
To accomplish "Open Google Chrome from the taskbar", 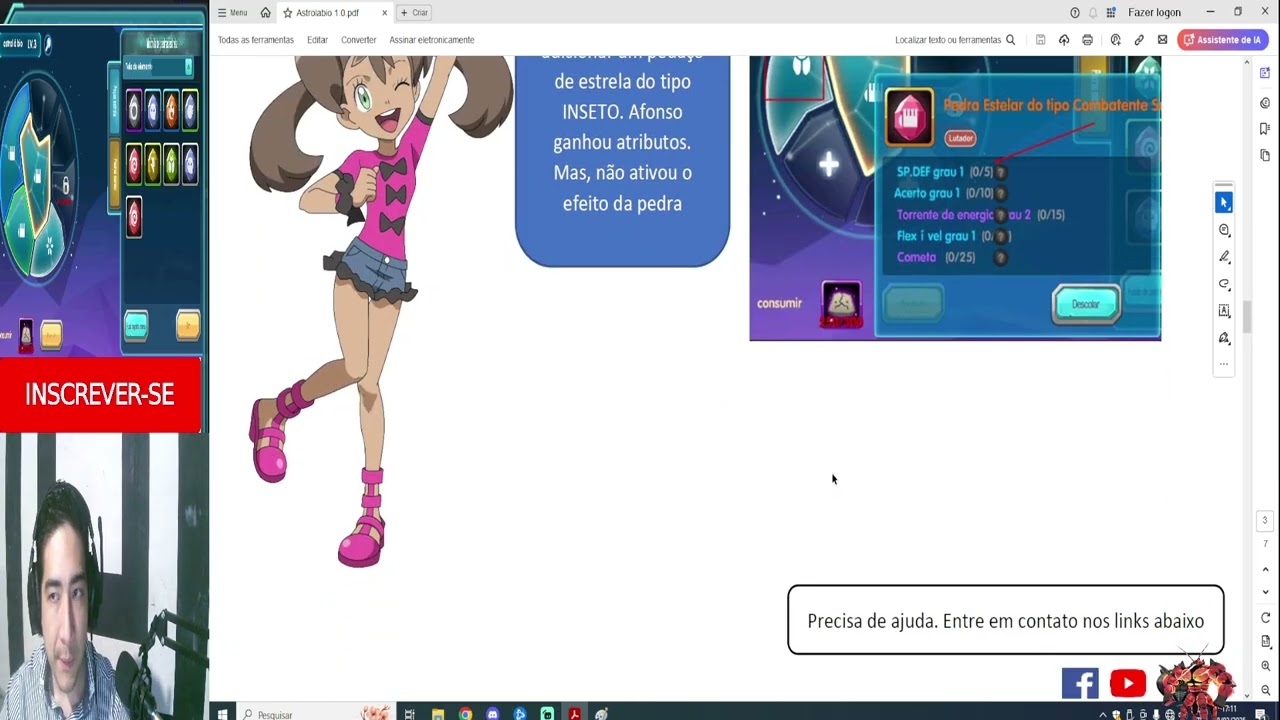I will [x=465, y=713].
